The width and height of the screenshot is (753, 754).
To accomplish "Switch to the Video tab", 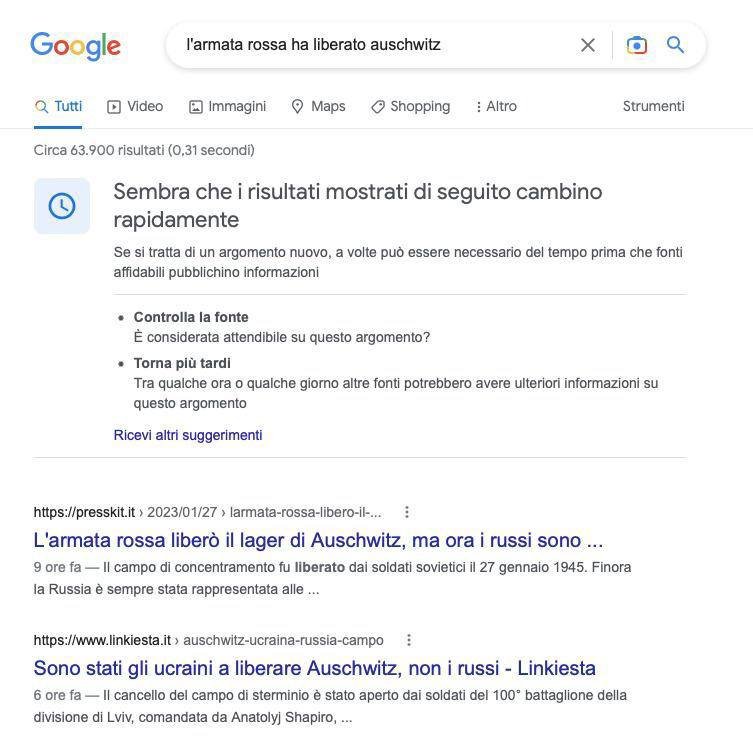I will point(135,106).
